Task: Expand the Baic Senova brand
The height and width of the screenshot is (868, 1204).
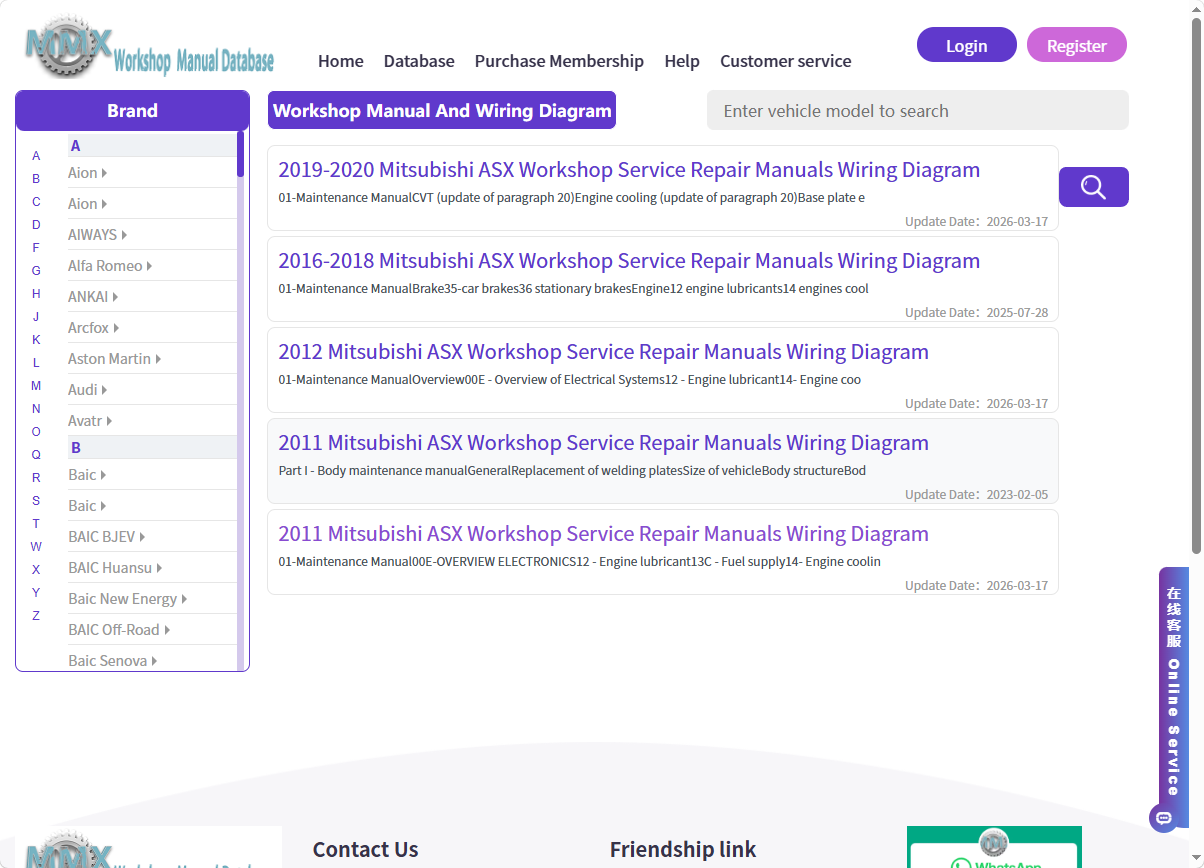Action: (113, 661)
